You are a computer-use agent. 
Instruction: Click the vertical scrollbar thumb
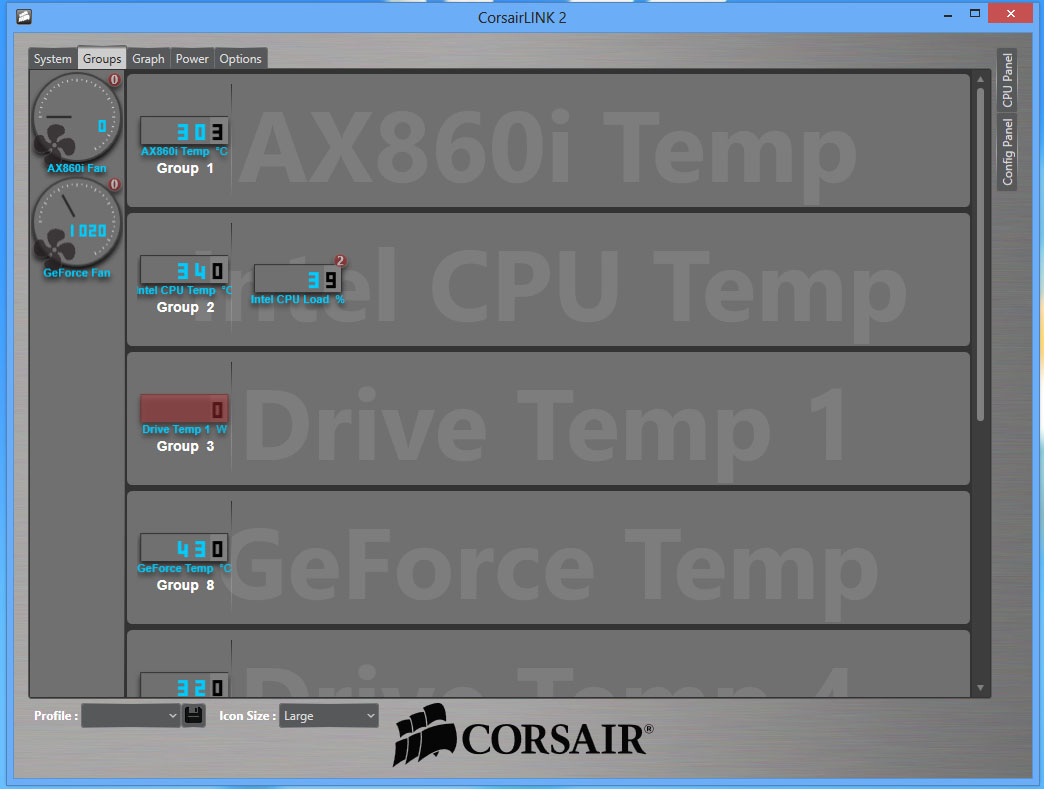980,254
